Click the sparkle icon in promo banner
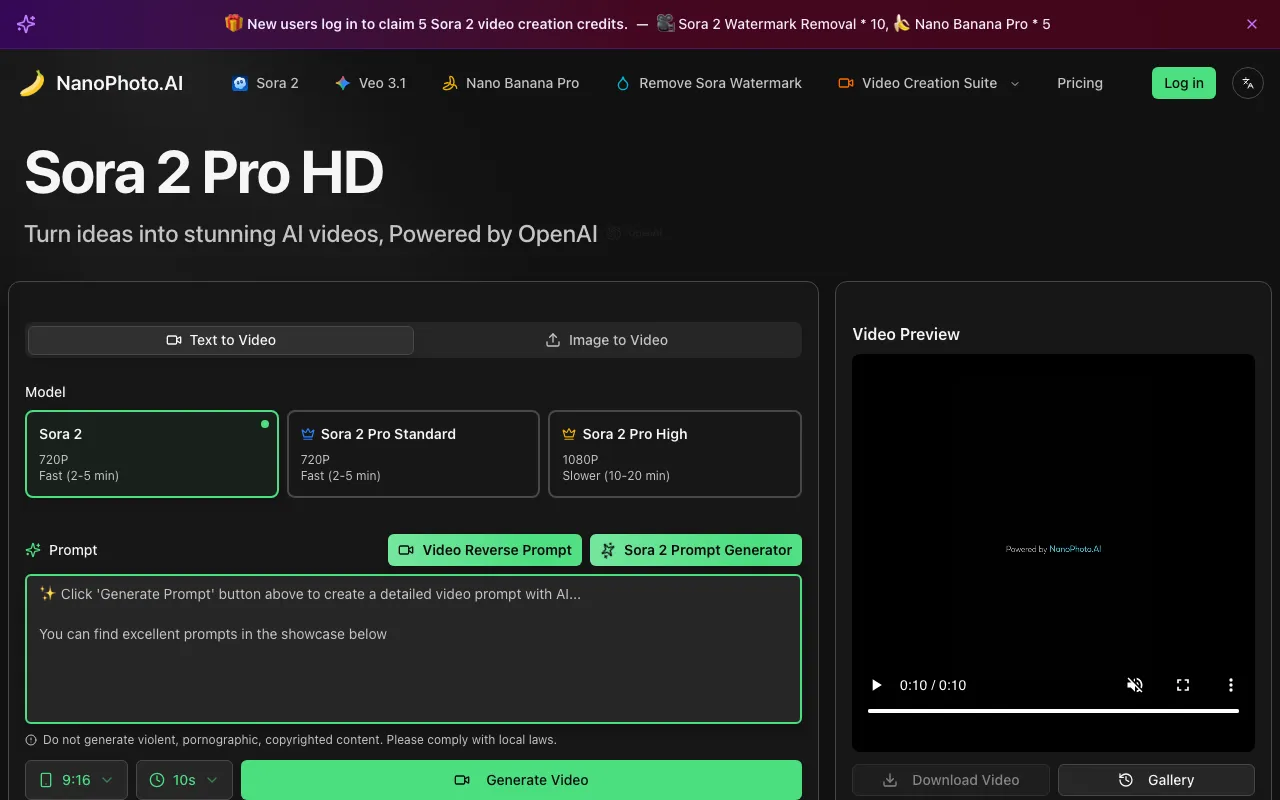Screen dimensions: 1280x800 tap(27, 24)
